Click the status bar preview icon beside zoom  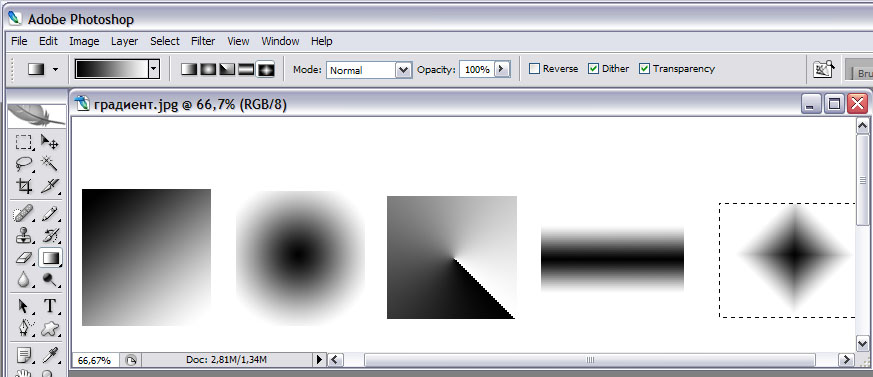[131, 360]
